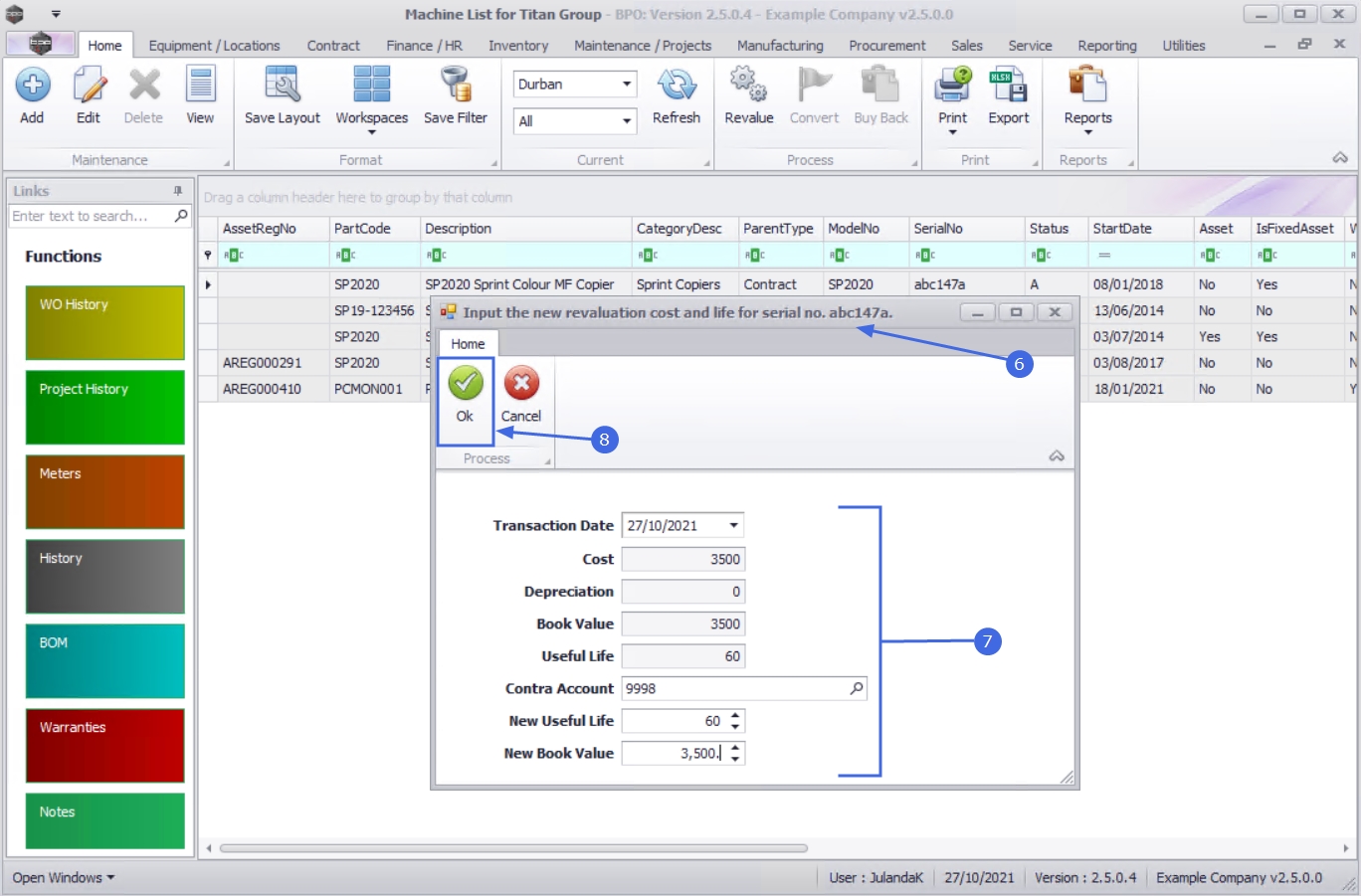Image resolution: width=1361 pixels, height=896 pixels.
Task: Open the Equipment / Locations tab
Action: [214, 46]
